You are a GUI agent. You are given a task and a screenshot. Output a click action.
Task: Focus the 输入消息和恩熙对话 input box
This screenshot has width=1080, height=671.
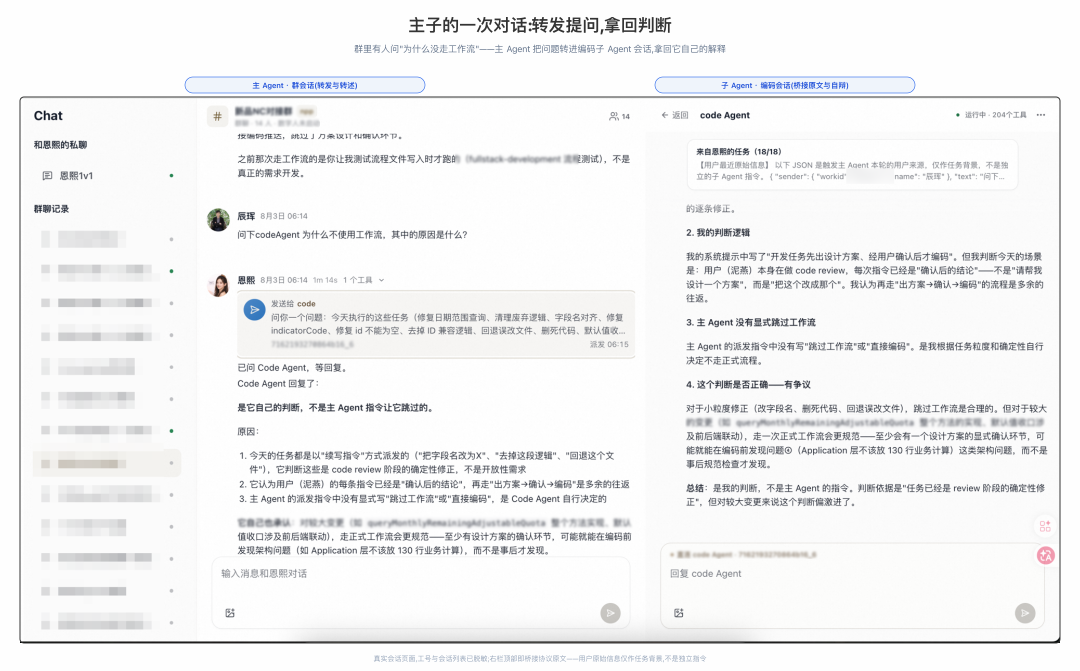click(421, 574)
